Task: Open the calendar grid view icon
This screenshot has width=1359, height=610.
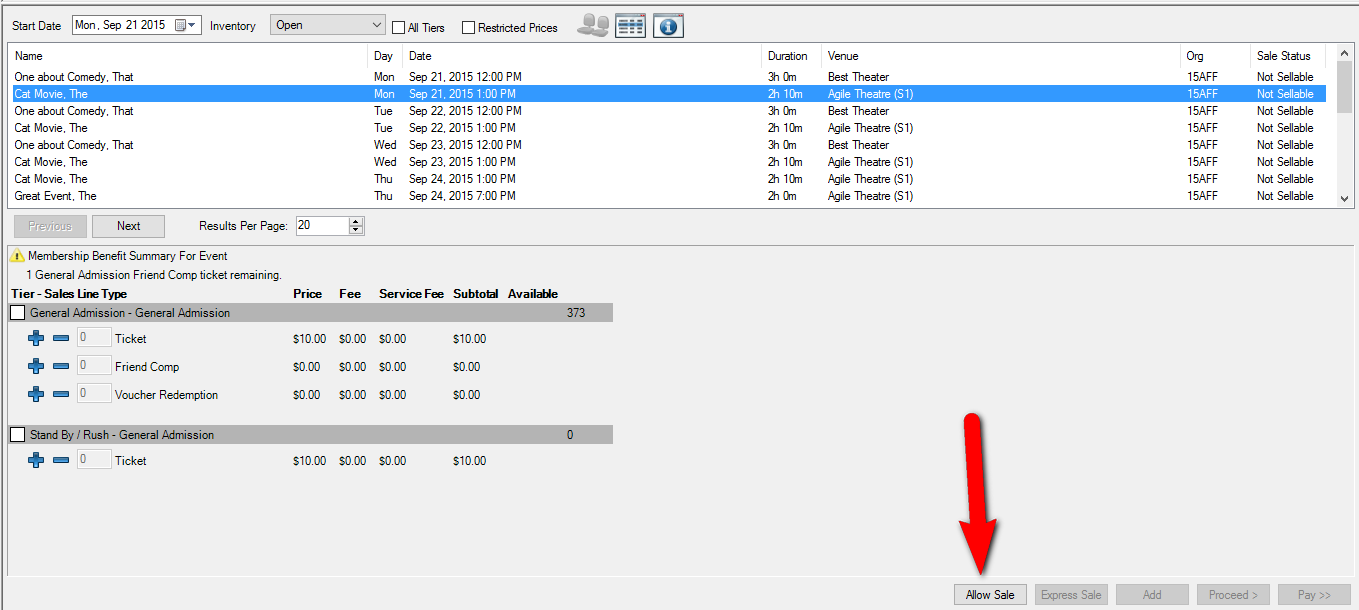Action: tap(630, 26)
